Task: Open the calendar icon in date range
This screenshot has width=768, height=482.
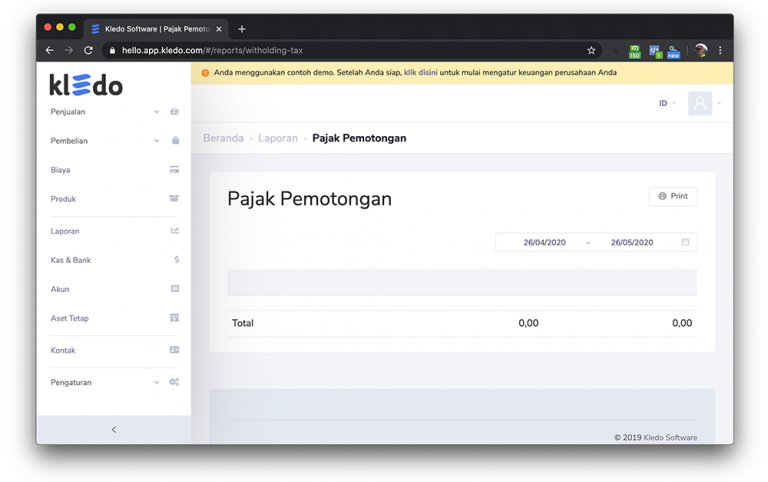Action: pyautogui.click(x=685, y=242)
